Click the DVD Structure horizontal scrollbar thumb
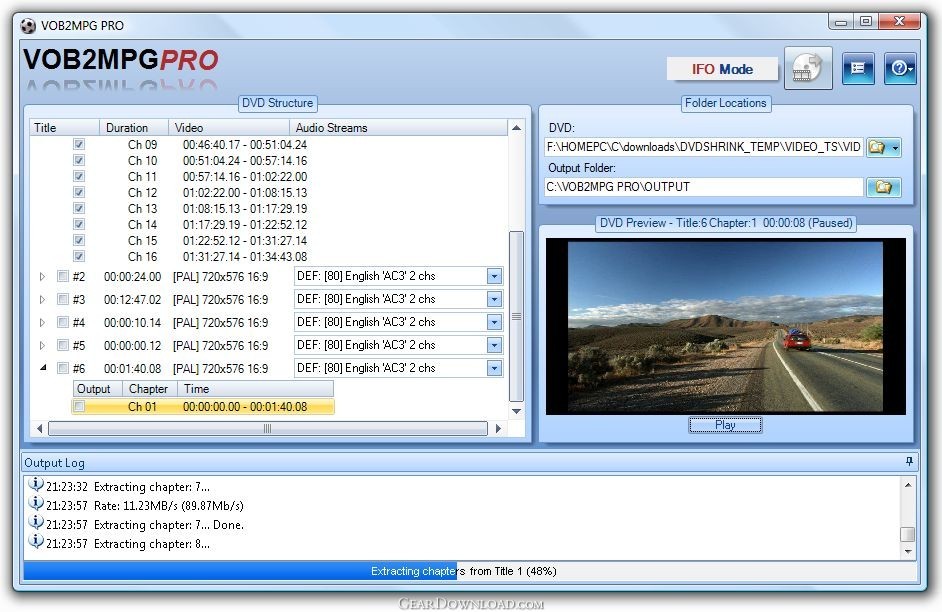 click(x=267, y=428)
